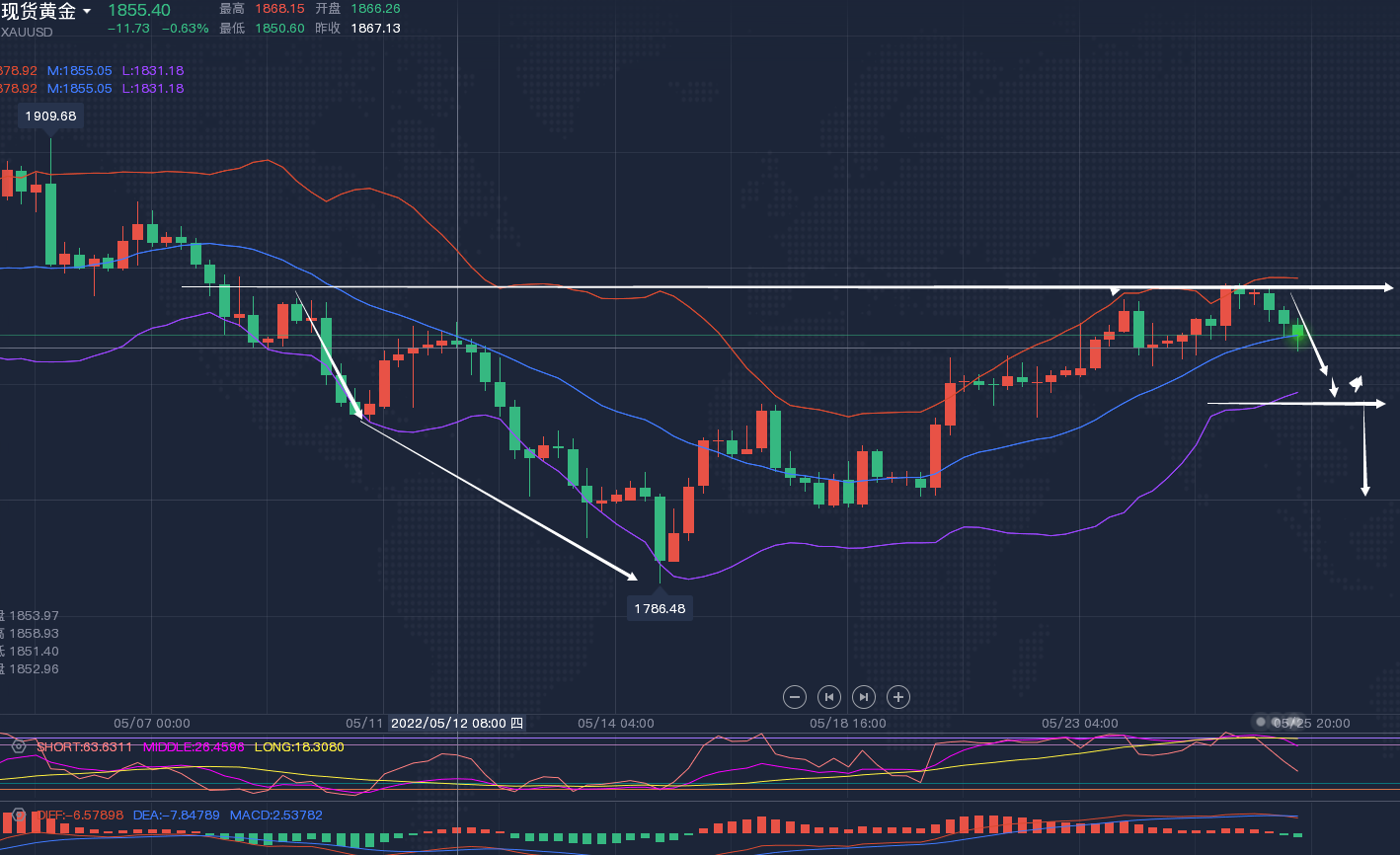Click the 1909.68 high price label
Image resolution: width=1400 pixels, height=855 pixels.
50,116
